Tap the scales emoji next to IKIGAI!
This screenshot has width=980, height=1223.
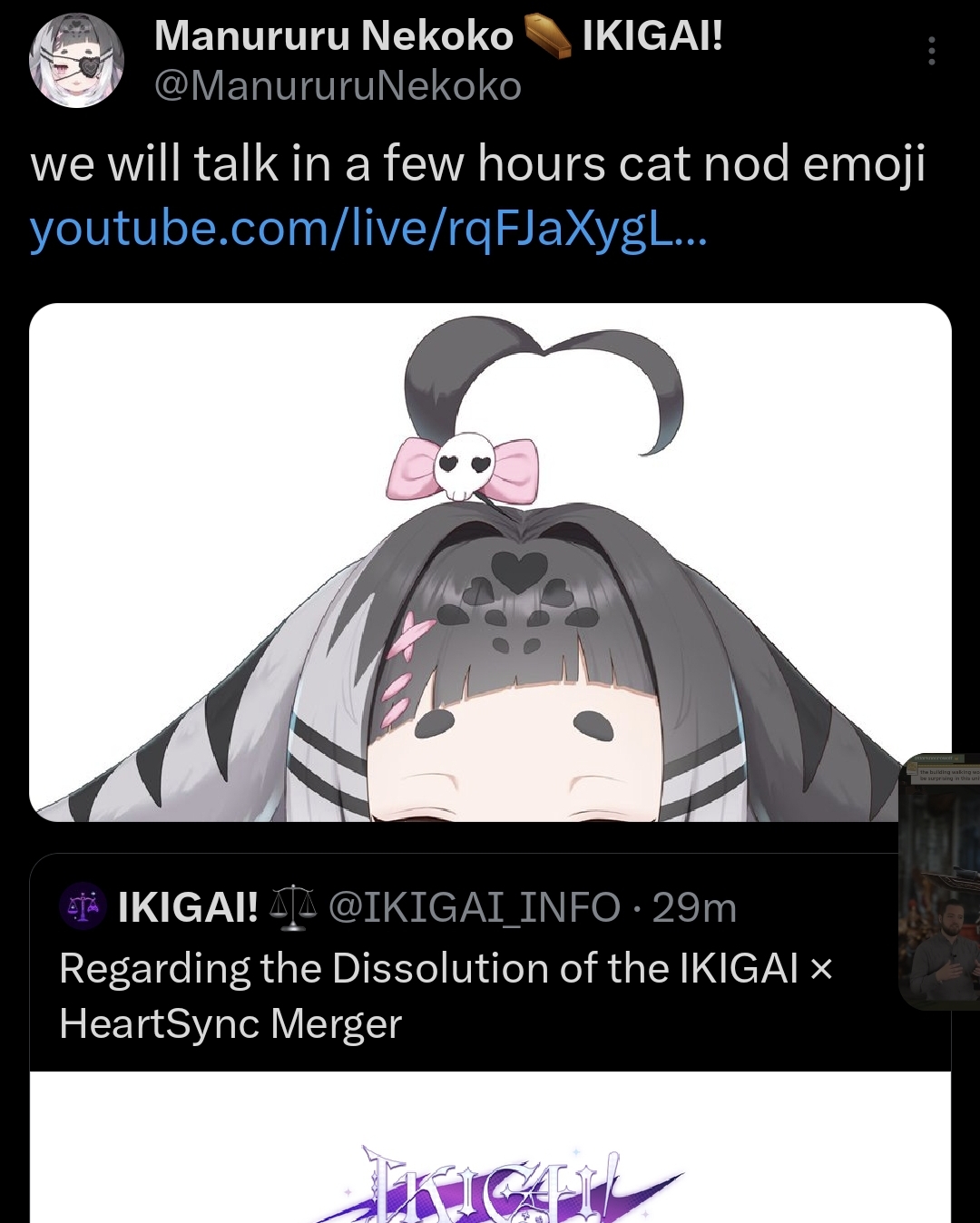[x=292, y=908]
